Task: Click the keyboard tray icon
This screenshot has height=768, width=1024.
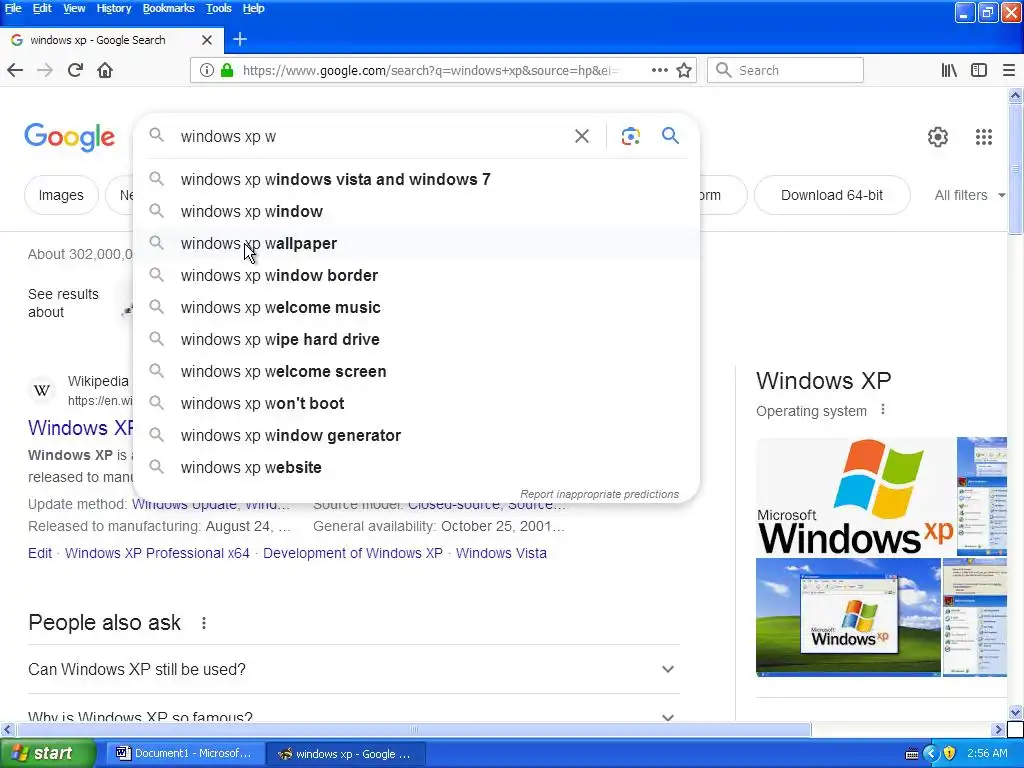Action: [912, 754]
